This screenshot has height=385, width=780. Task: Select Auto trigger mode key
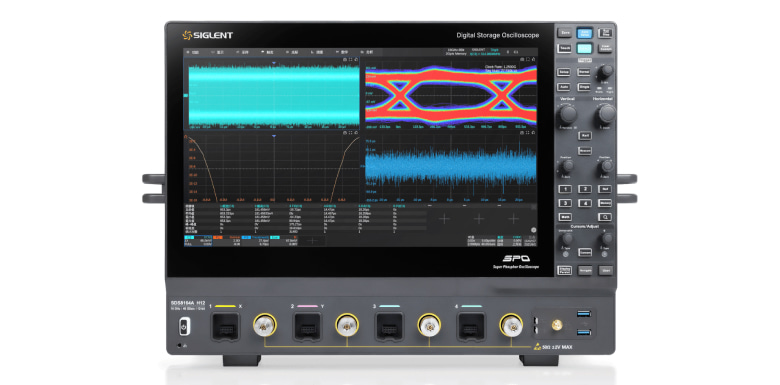click(564, 87)
